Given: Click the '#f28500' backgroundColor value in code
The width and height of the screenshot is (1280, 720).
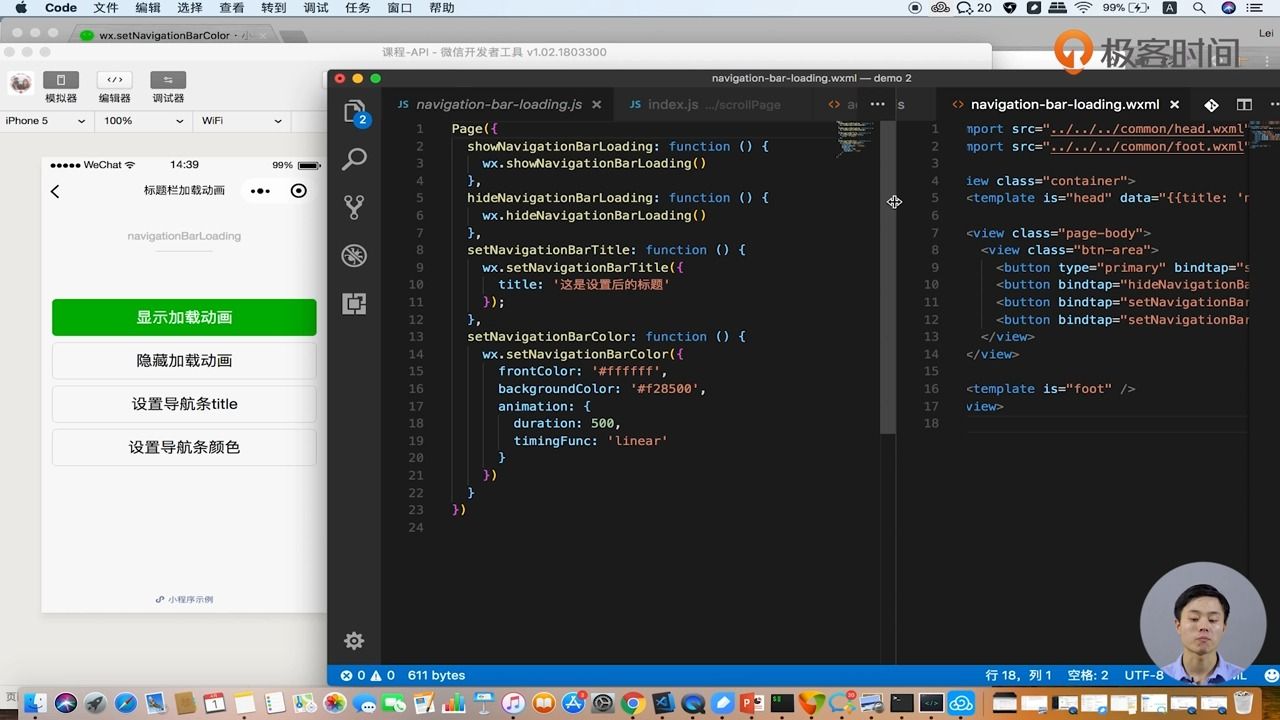Looking at the screenshot, I should pos(665,388).
